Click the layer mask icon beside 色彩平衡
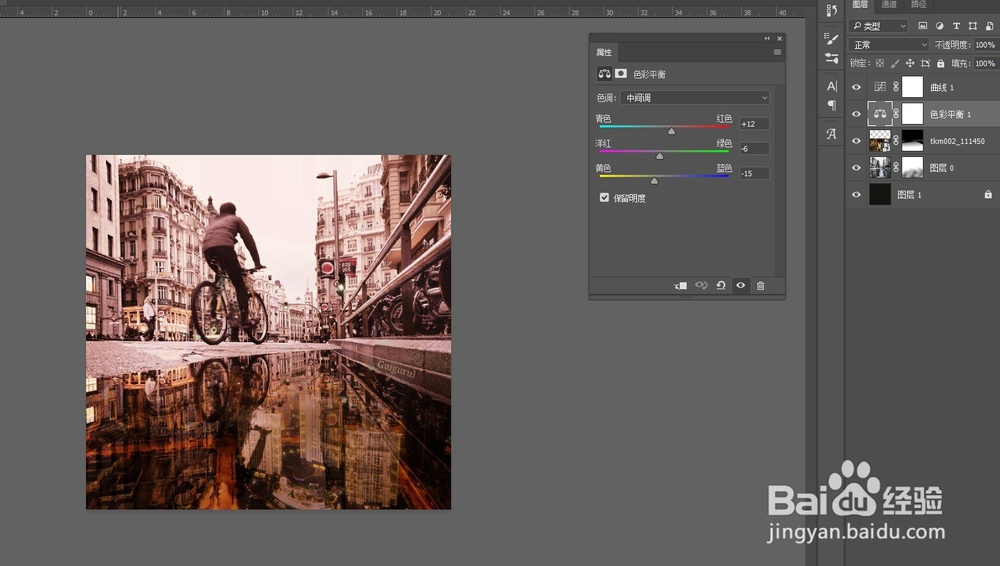1000x566 pixels. pos(621,74)
